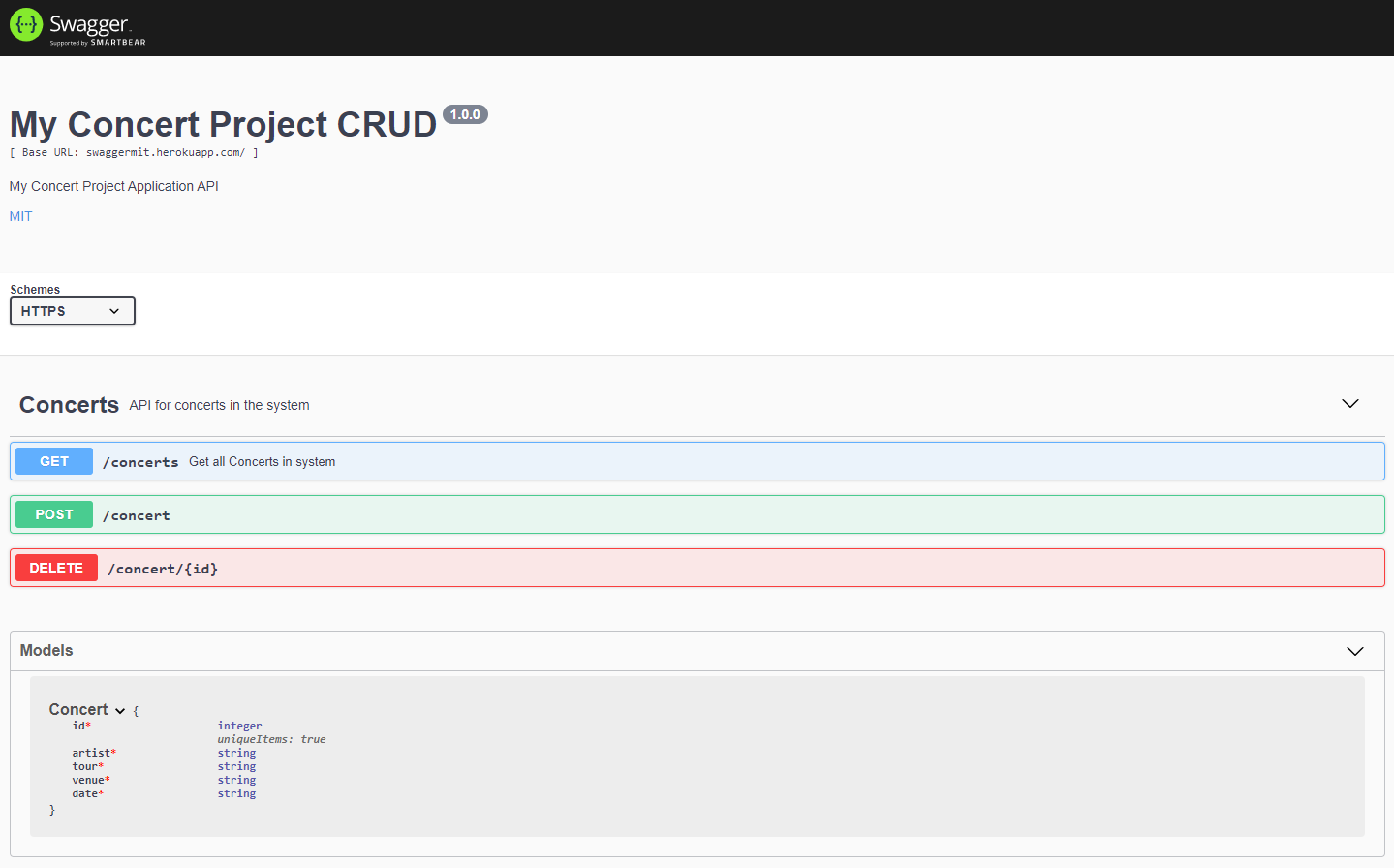The height and width of the screenshot is (868, 1394).
Task: Click the /concerts endpoint path
Action: click(140, 462)
